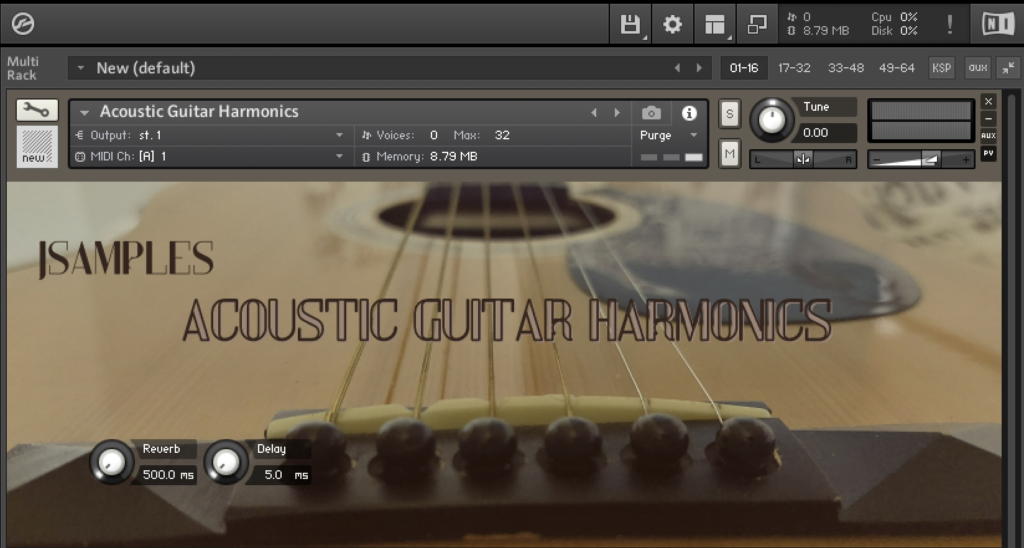Image resolution: width=1024 pixels, height=548 pixels.
Task: Toggle the aux channel display button
Action: pyautogui.click(x=978, y=68)
